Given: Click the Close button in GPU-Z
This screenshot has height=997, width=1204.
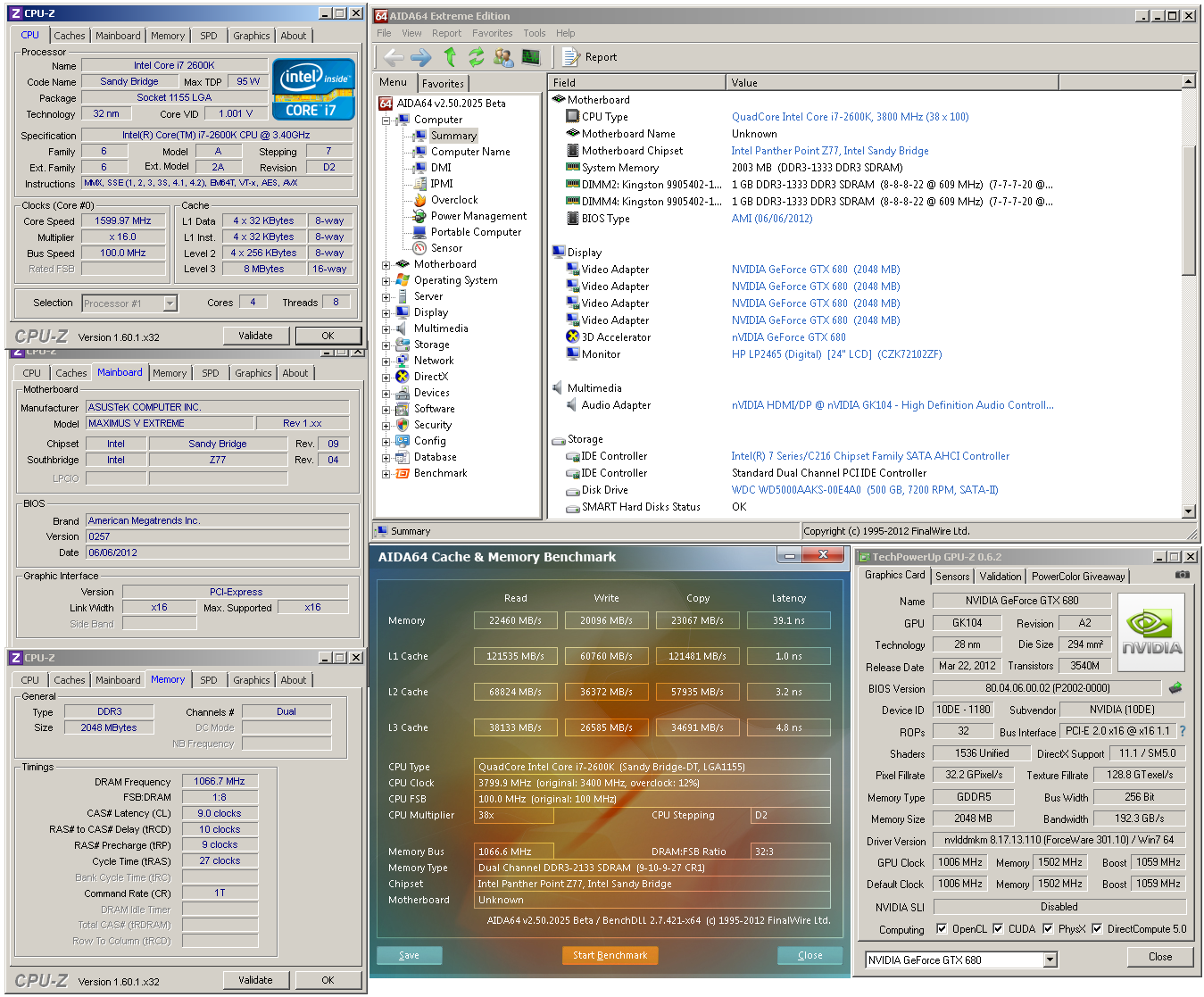Looking at the screenshot, I should click(x=1160, y=957).
